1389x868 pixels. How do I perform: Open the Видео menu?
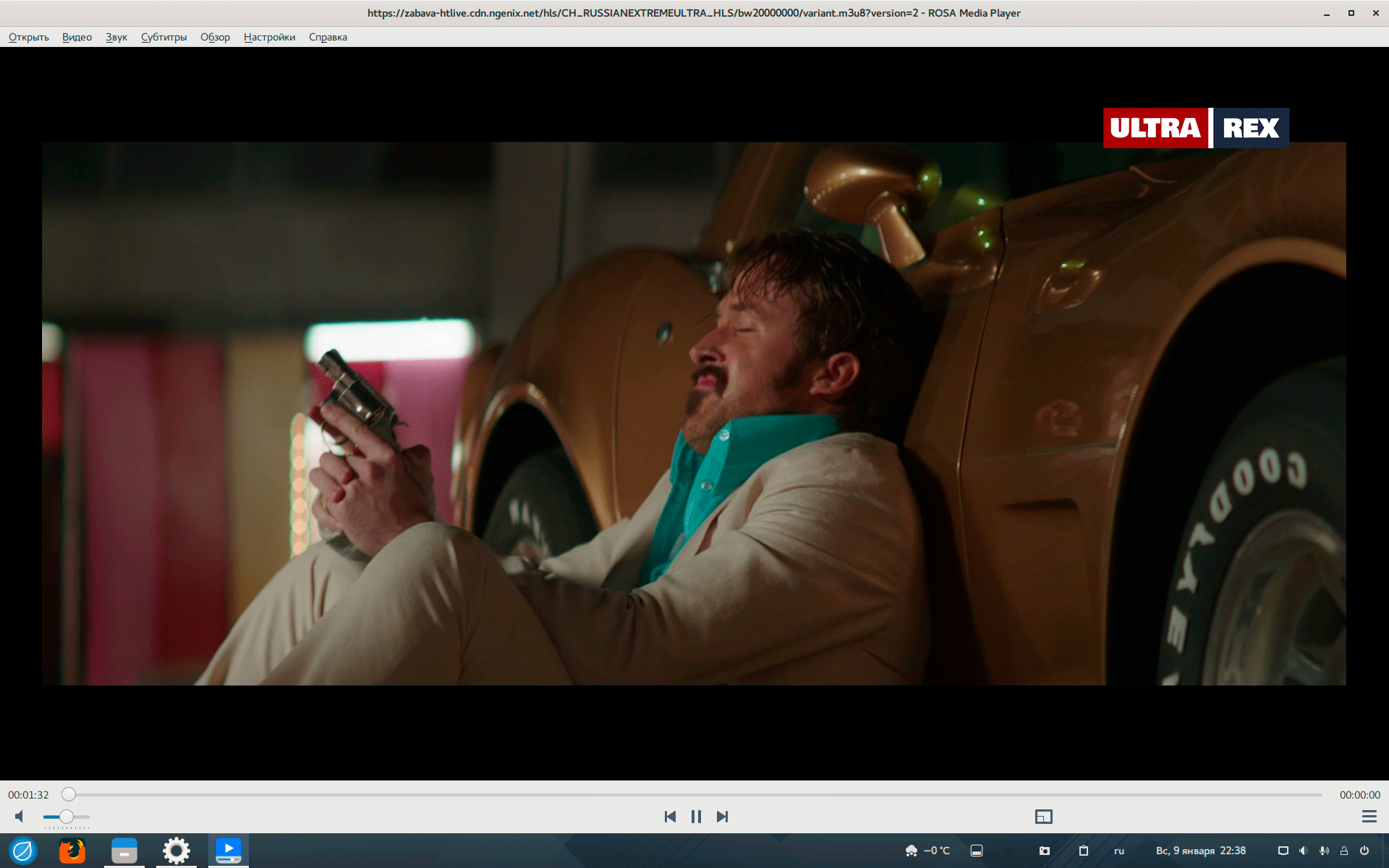[x=77, y=37]
